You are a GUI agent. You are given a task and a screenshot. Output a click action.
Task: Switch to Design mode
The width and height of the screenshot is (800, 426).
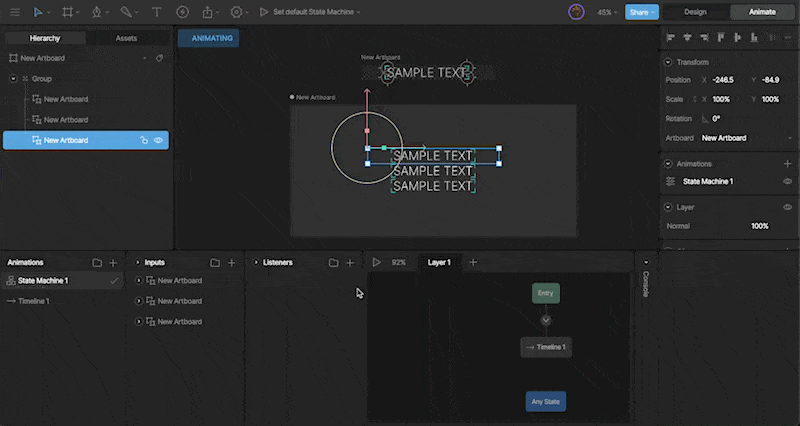[x=695, y=12]
